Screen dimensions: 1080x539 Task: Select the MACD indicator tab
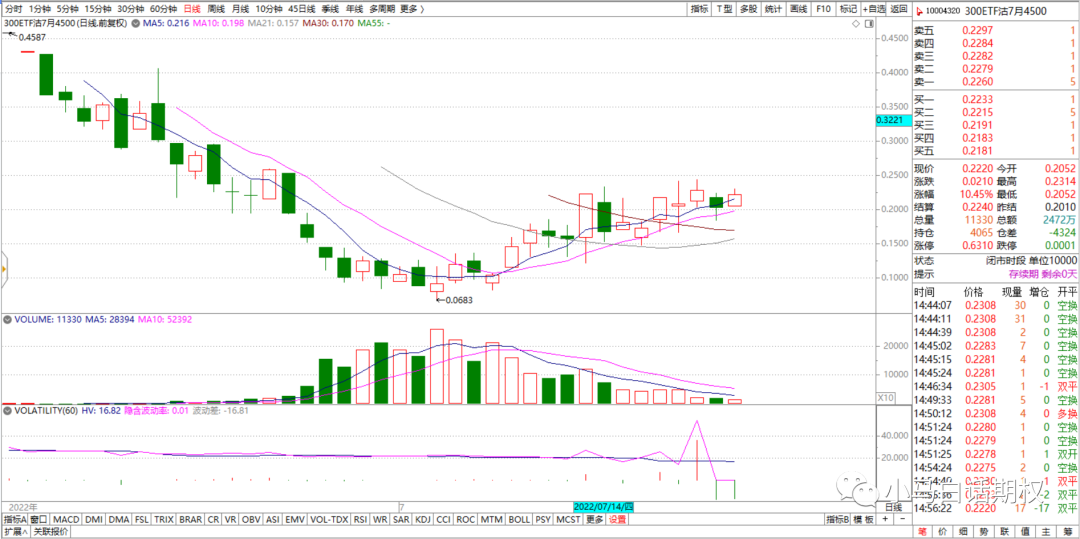[x=67, y=520]
